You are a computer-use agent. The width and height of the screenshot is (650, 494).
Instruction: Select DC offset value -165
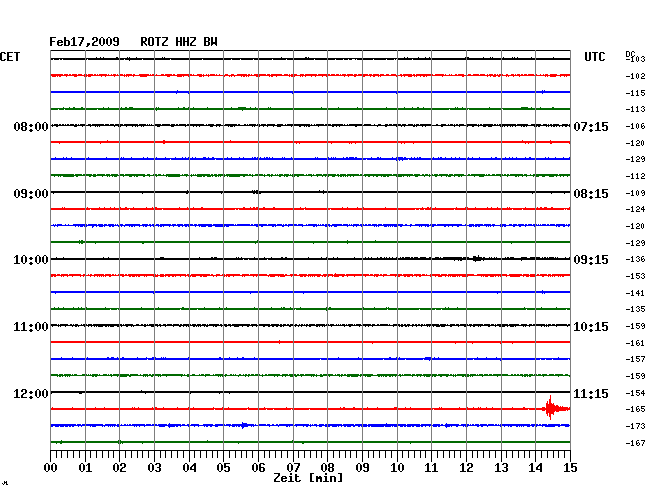636,409
